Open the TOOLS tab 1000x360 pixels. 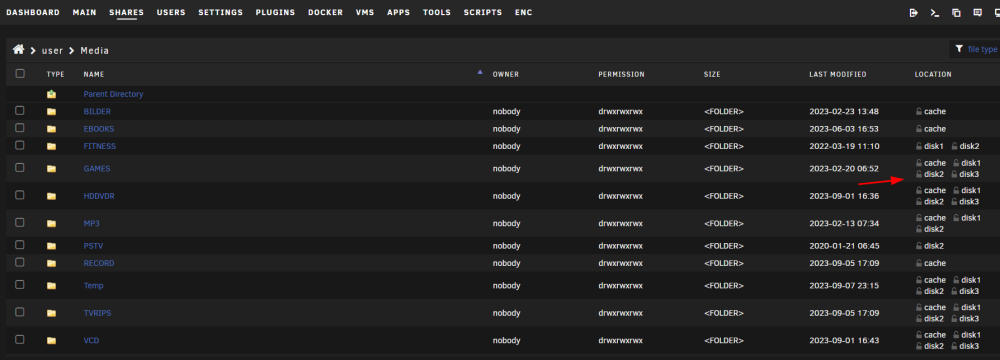(437, 12)
